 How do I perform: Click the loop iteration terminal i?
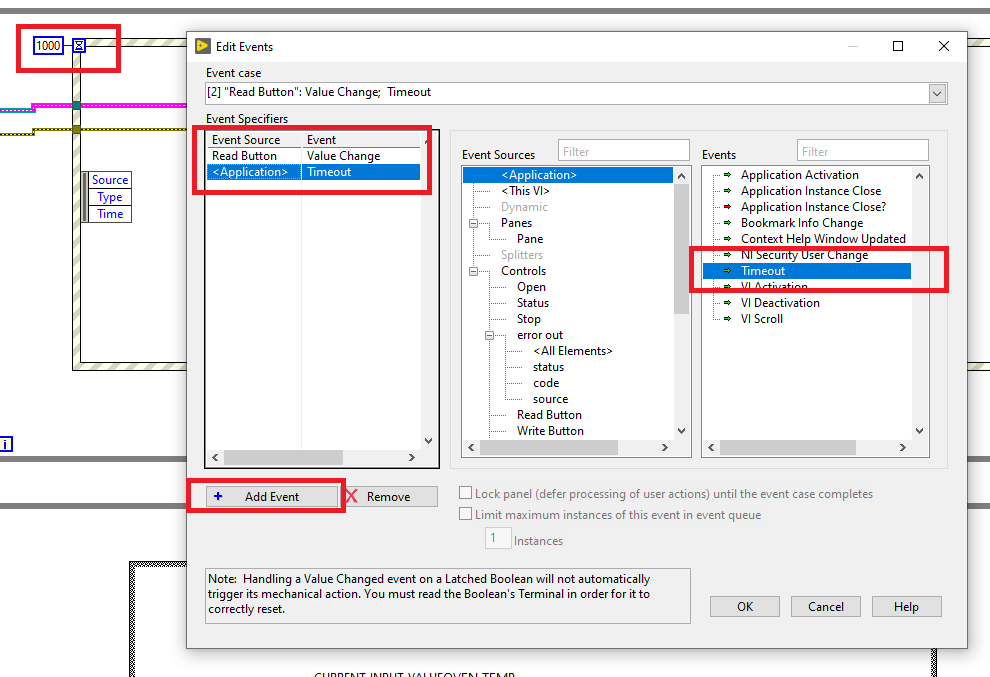click(x=6, y=444)
